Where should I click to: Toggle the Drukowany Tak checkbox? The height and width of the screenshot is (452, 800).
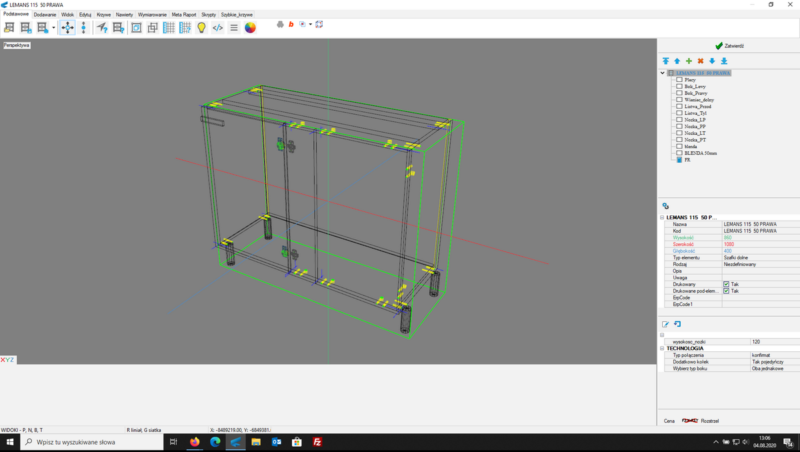pos(726,284)
